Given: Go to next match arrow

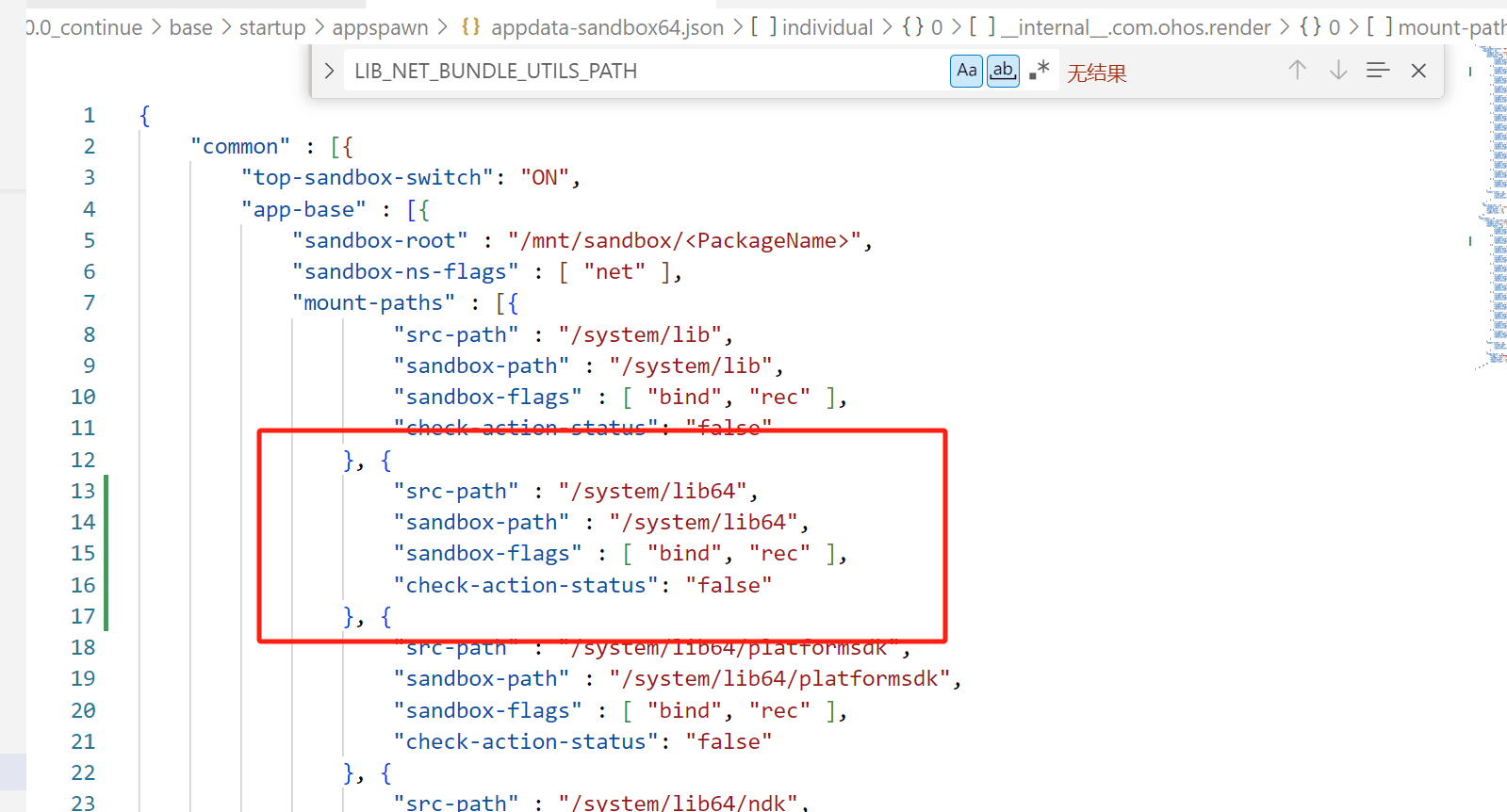Looking at the screenshot, I should pos(1337,71).
